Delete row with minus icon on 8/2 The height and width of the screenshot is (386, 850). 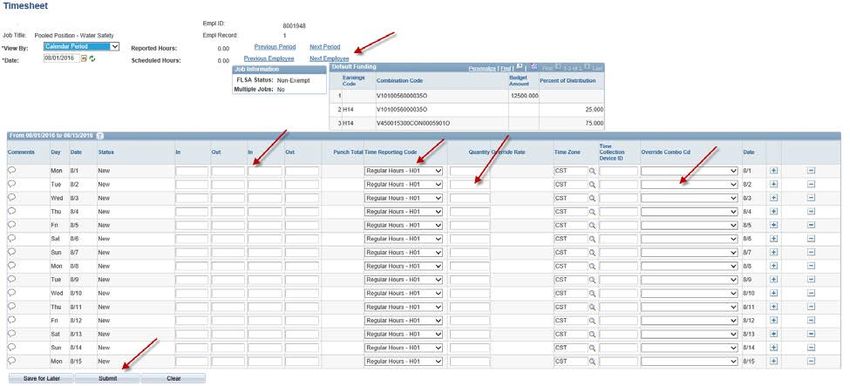click(811, 184)
